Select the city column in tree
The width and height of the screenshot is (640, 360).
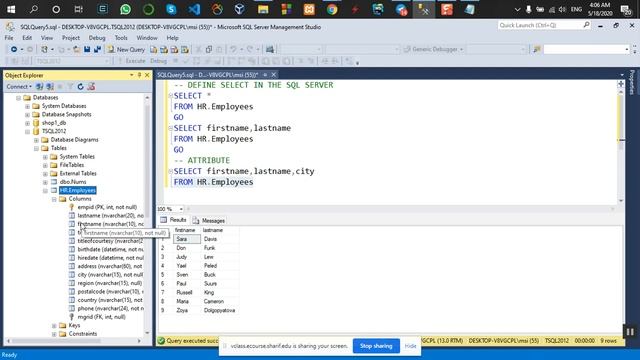click(x=110, y=275)
